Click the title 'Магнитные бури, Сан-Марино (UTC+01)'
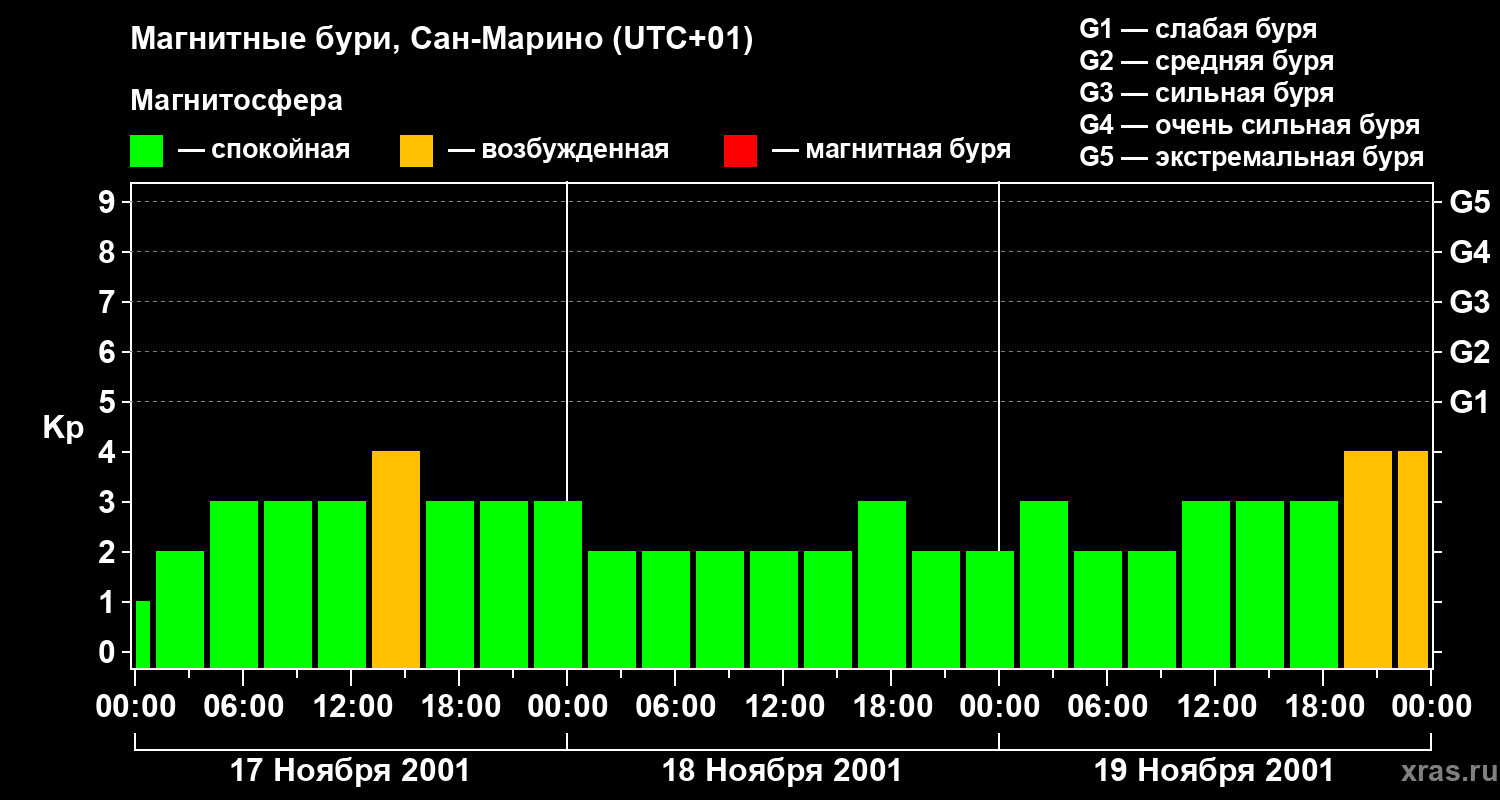Image resolution: width=1500 pixels, height=800 pixels. tap(441, 40)
